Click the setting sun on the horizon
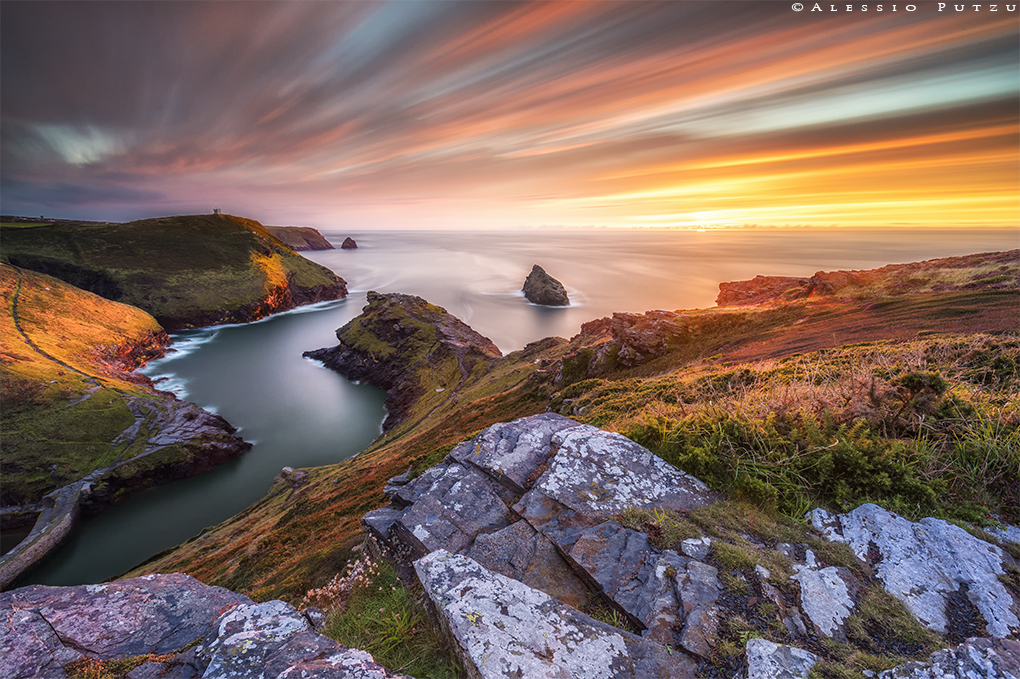Image resolution: width=1020 pixels, height=679 pixels. pos(701,228)
